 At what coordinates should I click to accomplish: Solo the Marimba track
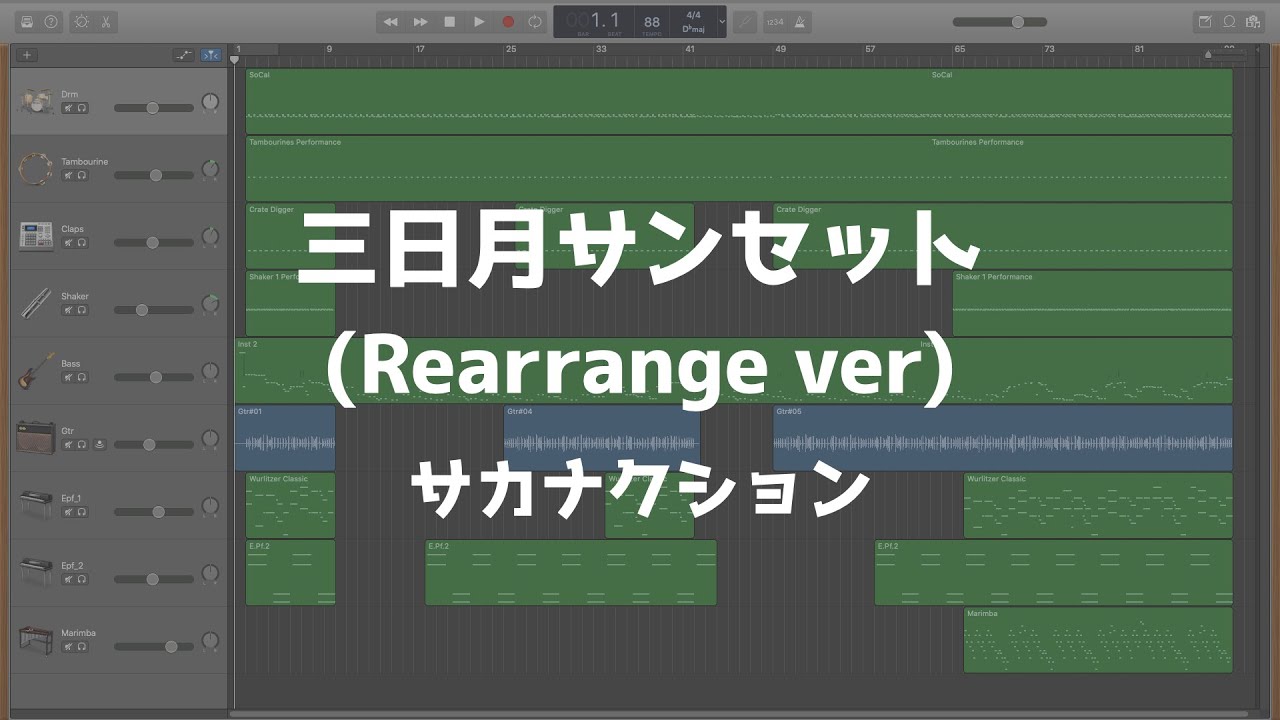coord(82,646)
